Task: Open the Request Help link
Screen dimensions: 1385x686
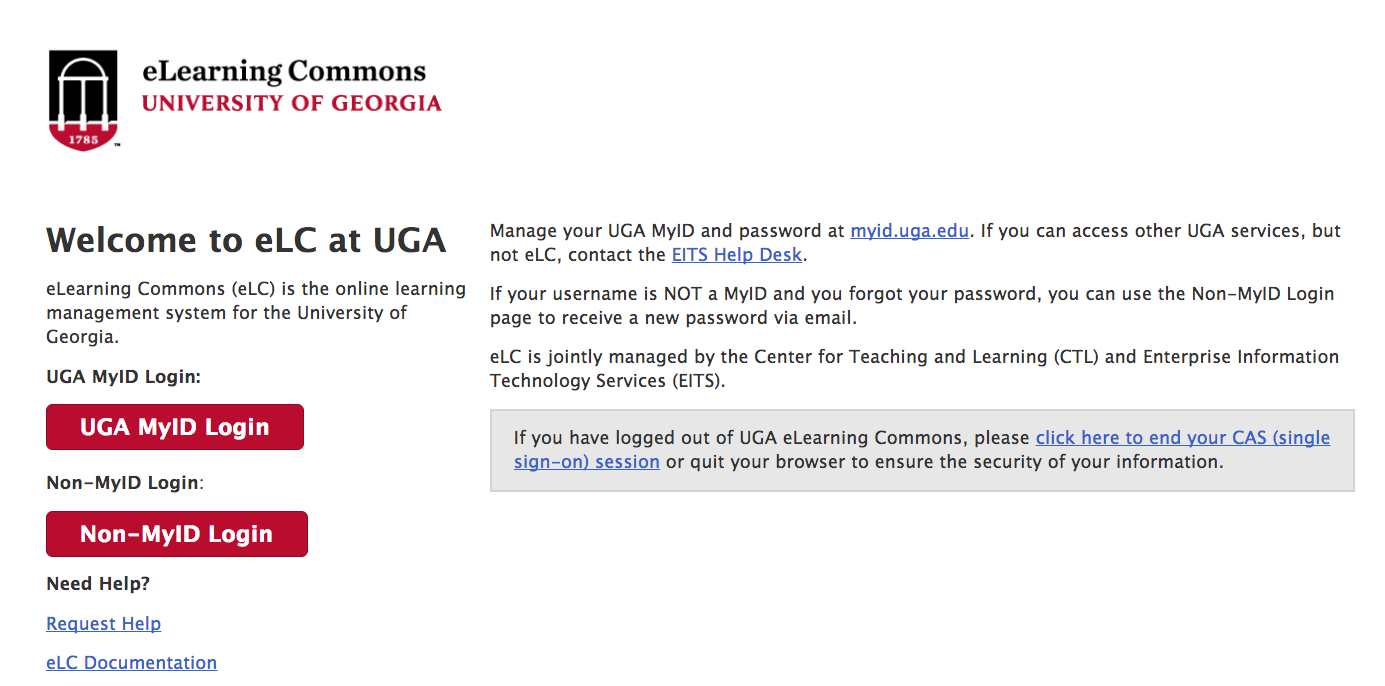Action: coord(104,624)
